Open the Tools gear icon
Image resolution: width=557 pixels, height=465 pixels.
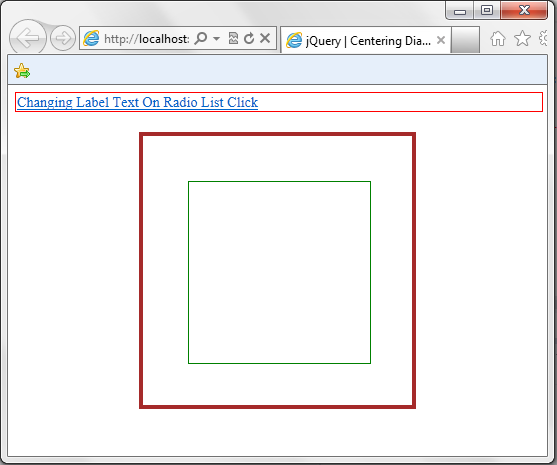544,38
